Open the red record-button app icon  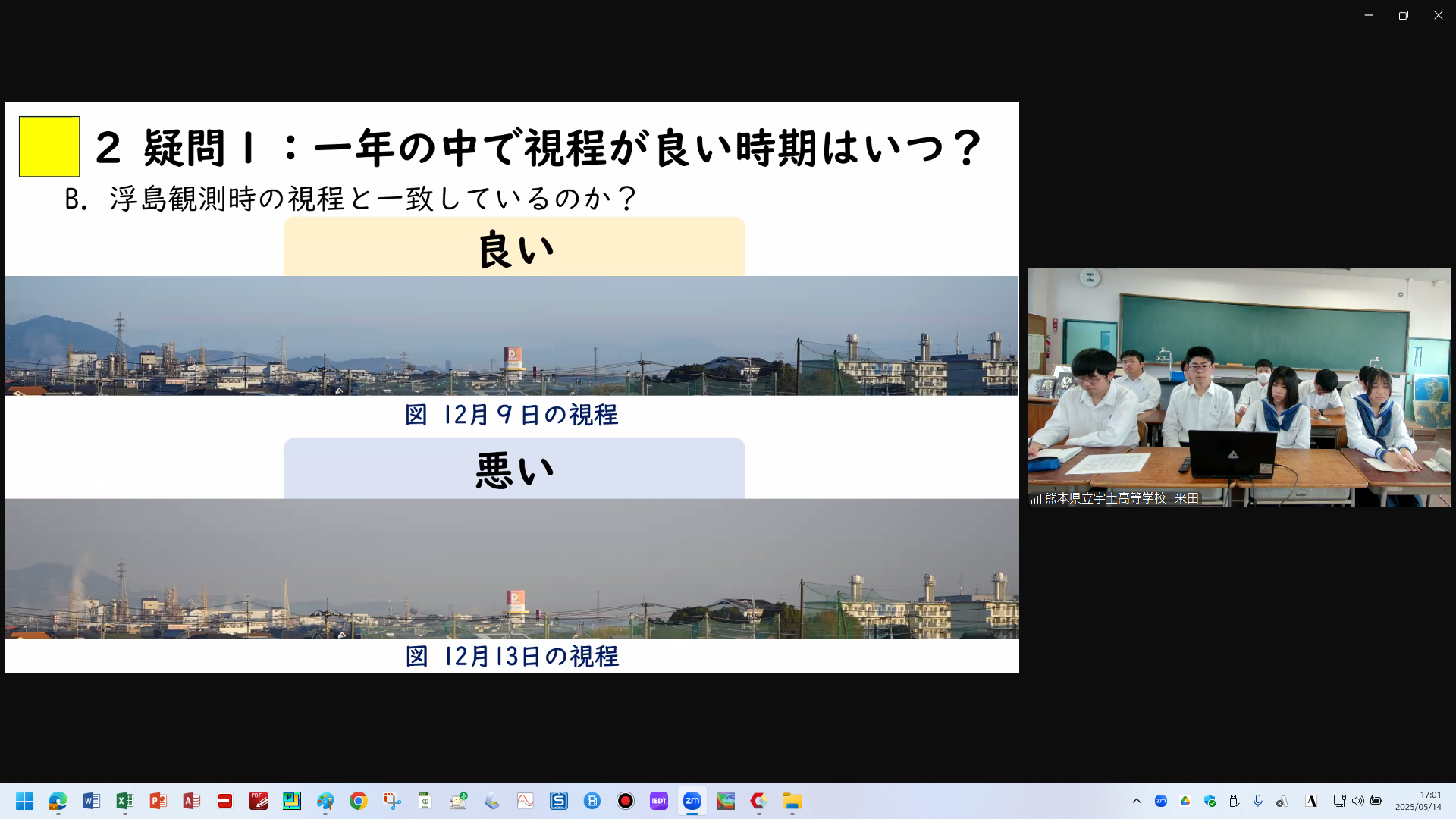click(626, 801)
